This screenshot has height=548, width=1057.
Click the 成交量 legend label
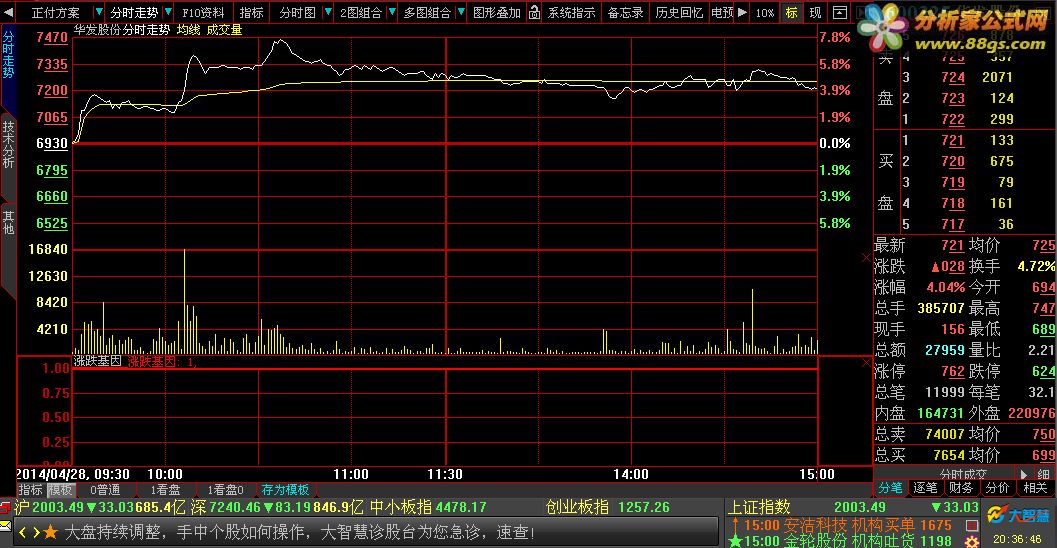click(224, 30)
